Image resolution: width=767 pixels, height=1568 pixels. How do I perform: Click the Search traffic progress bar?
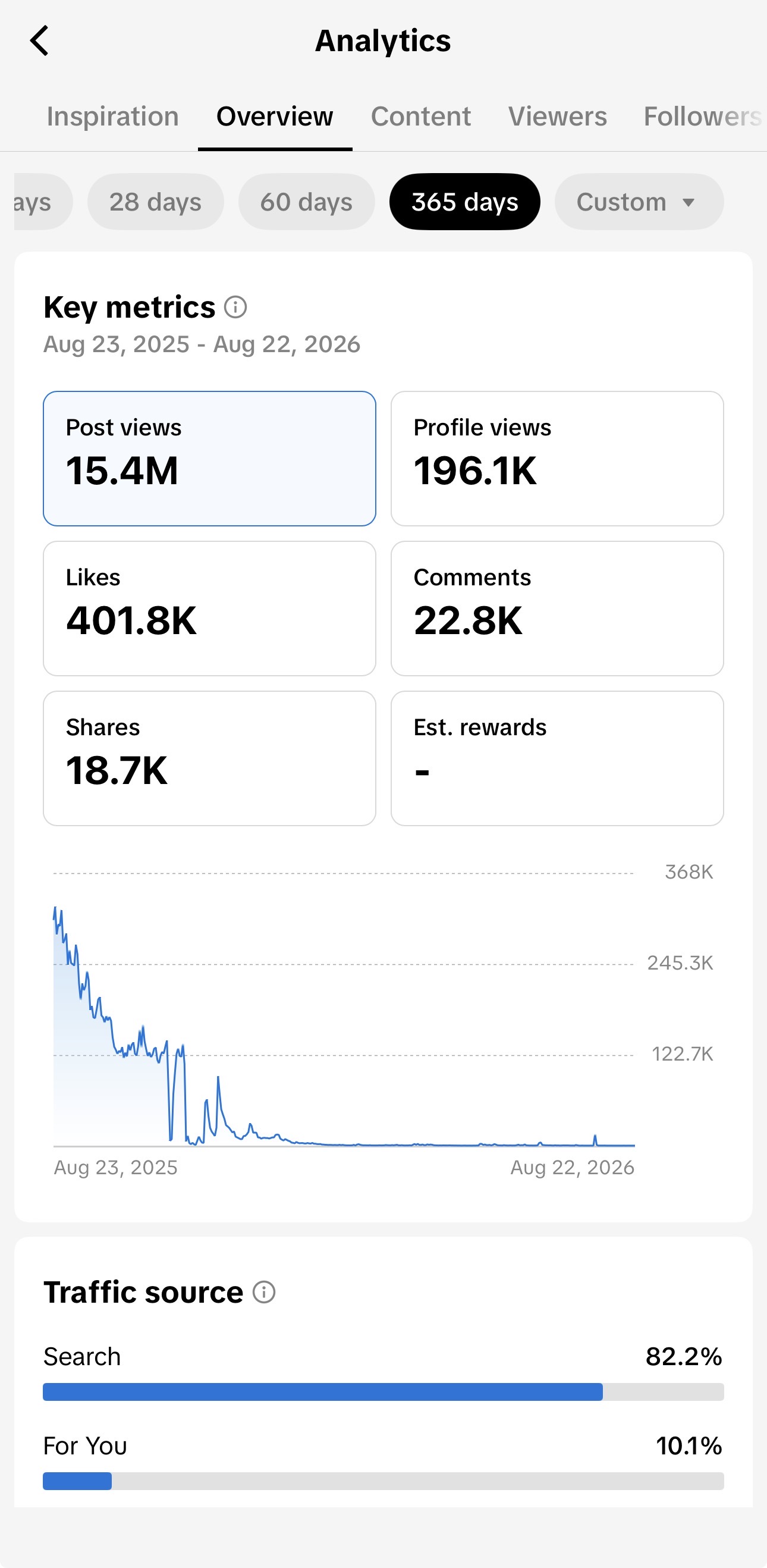pyautogui.click(x=383, y=1391)
